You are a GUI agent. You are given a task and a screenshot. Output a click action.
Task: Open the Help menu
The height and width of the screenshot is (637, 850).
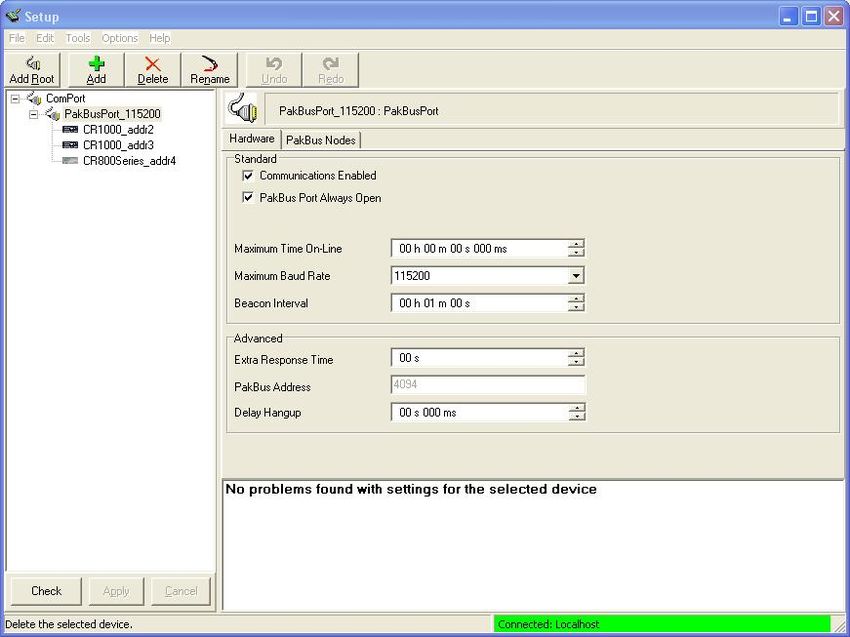pyautogui.click(x=160, y=38)
